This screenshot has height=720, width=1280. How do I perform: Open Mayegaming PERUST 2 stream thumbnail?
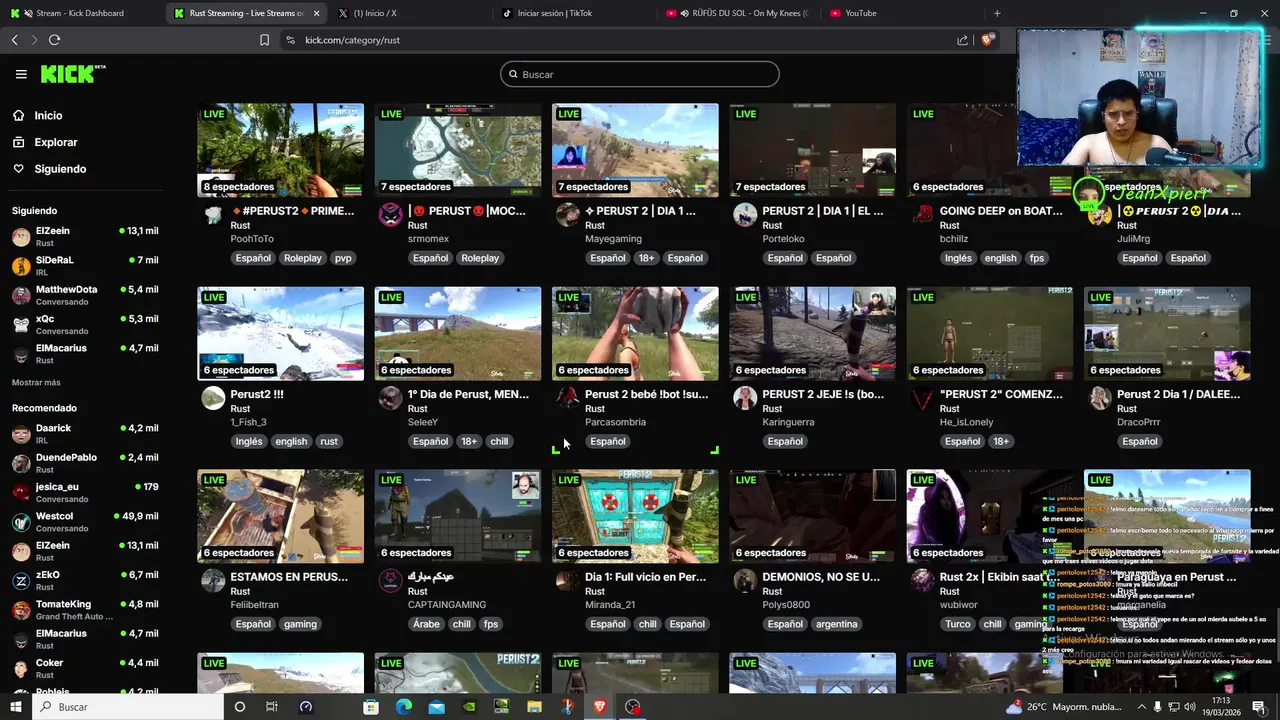[x=635, y=150]
